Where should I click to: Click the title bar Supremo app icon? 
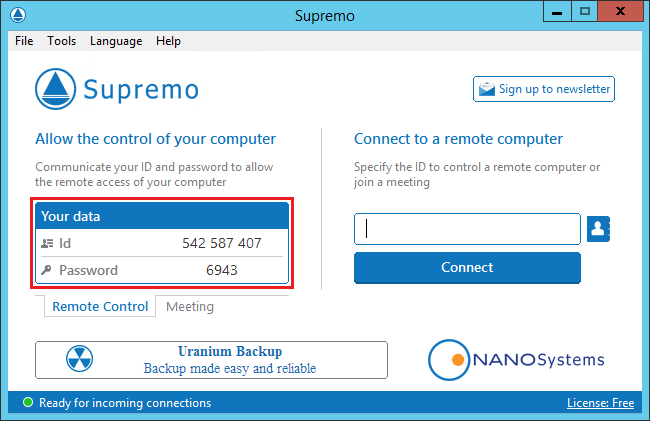coord(18,15)
